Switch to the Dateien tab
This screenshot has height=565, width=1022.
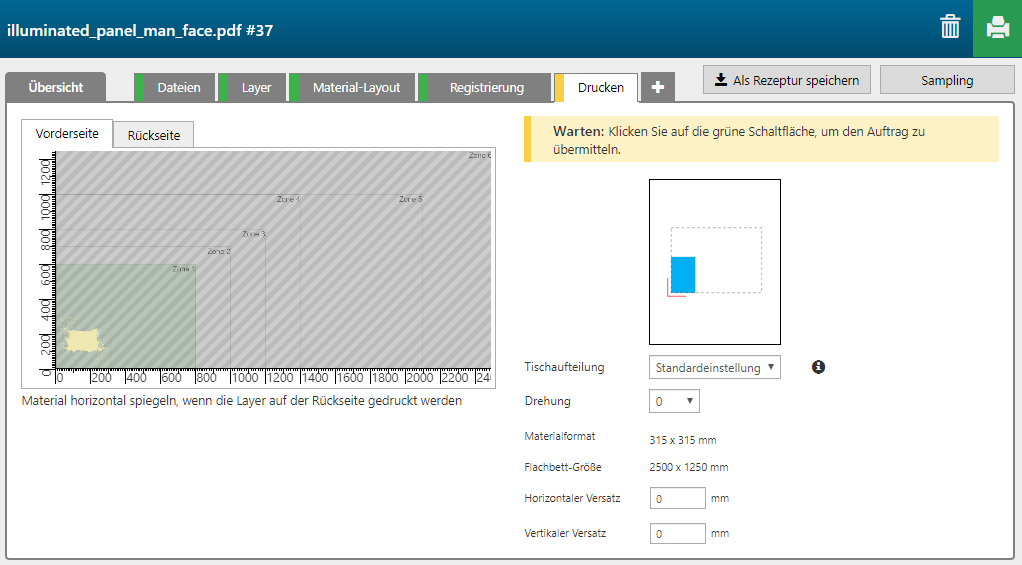coord(178,88)
